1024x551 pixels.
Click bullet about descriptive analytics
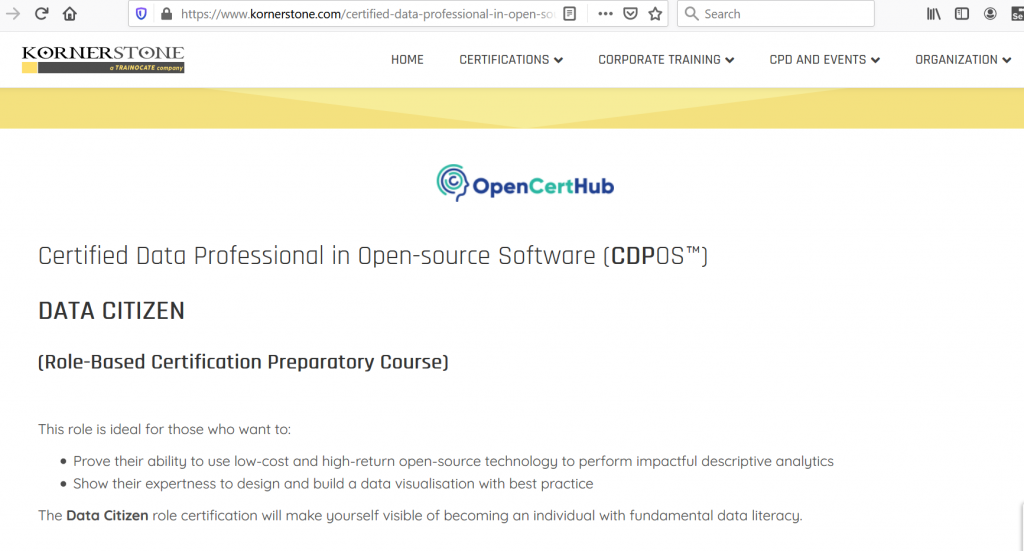(x=453, y=461)
